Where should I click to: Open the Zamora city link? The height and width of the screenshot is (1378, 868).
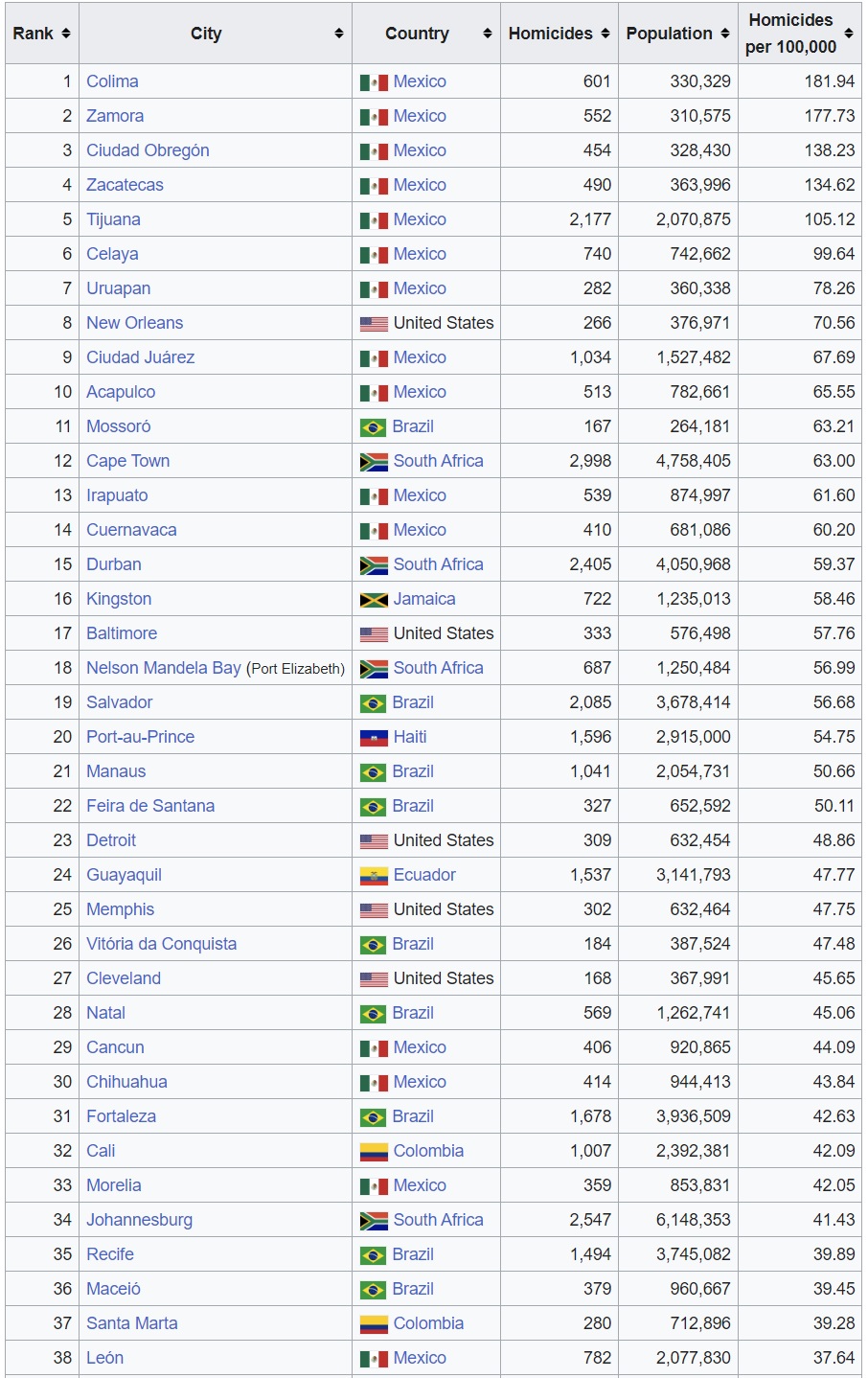[x=115, y=116]
